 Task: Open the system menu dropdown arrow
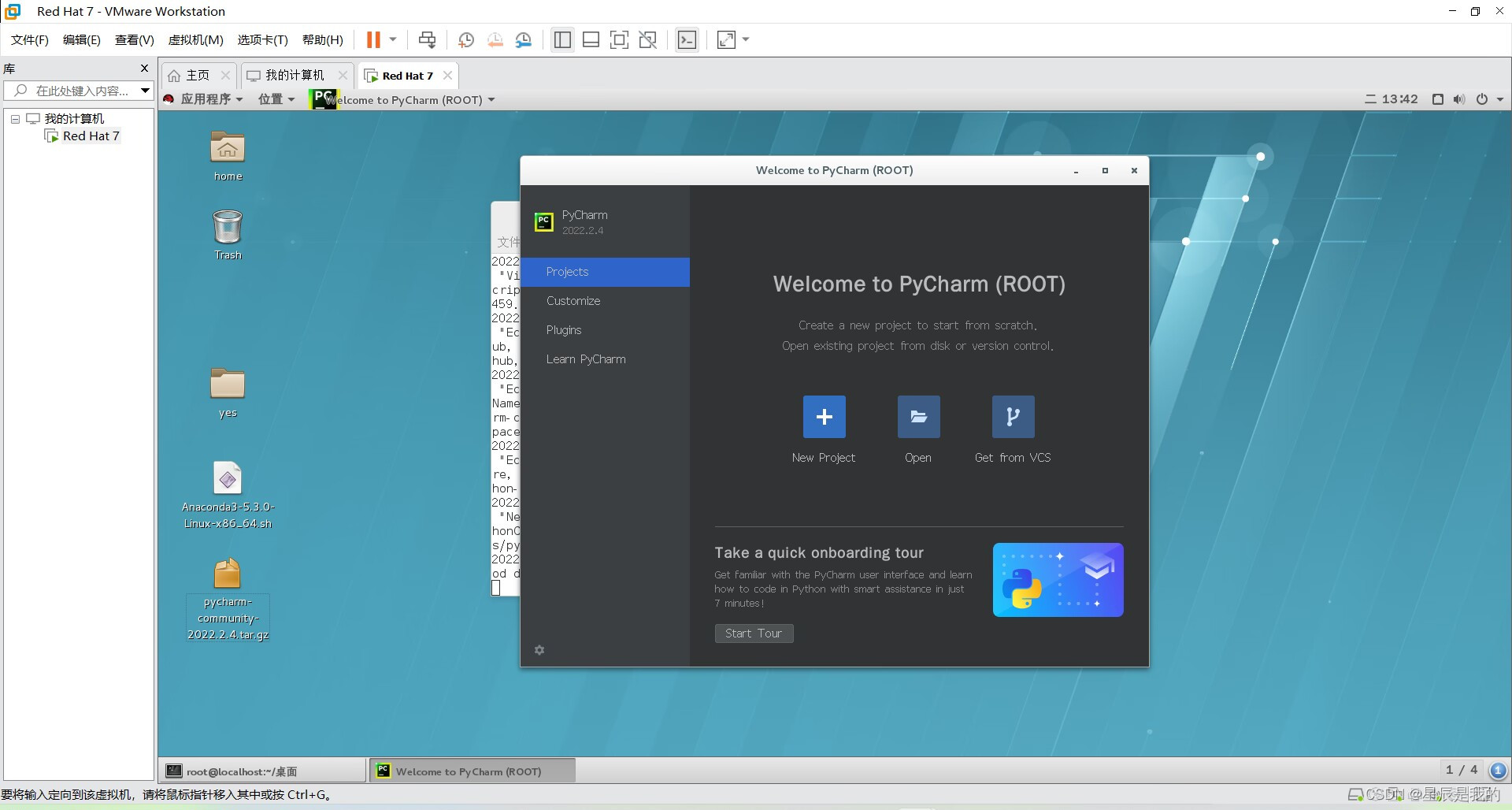(x=1500, y=99)
